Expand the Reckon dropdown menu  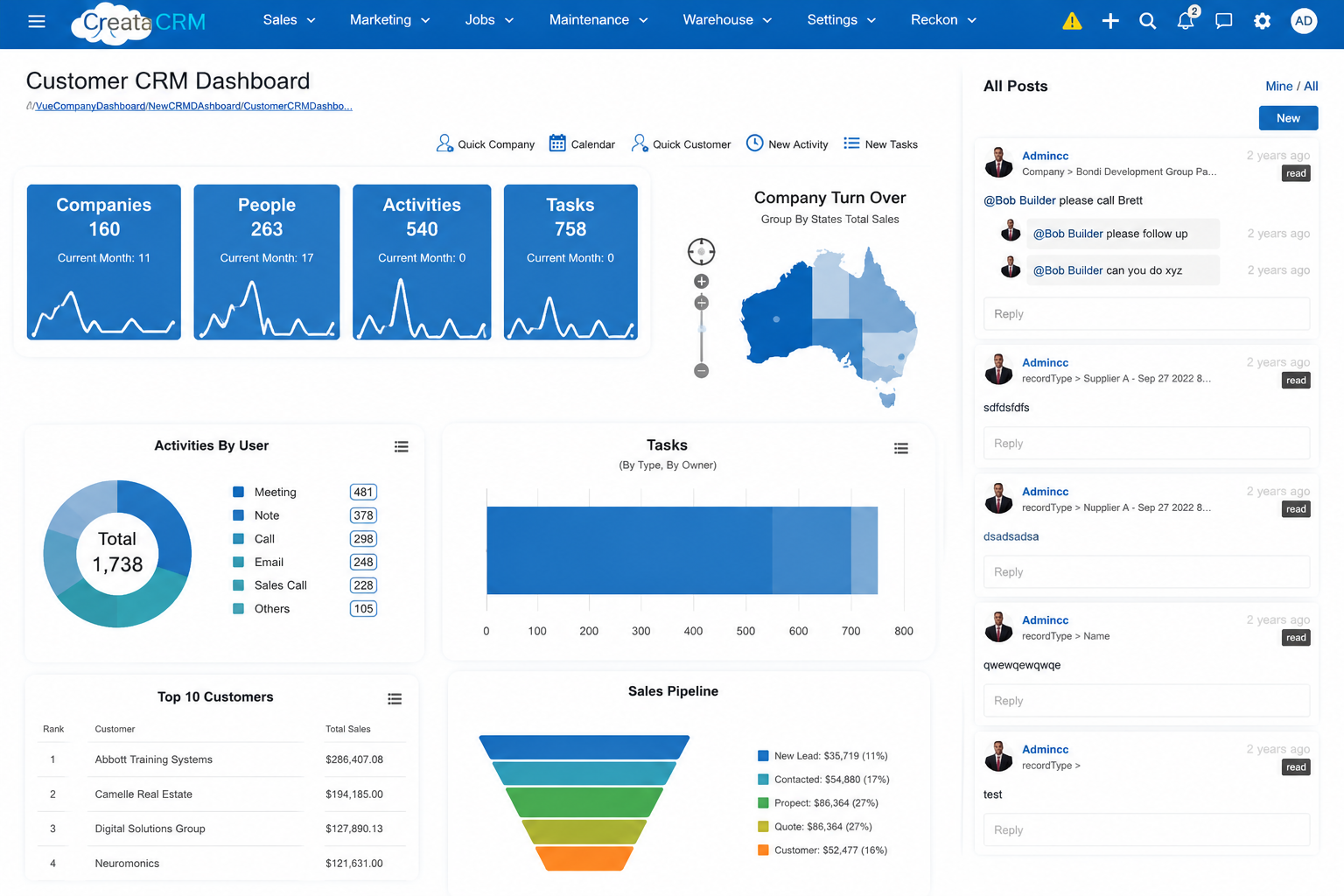tap(943, 20)
